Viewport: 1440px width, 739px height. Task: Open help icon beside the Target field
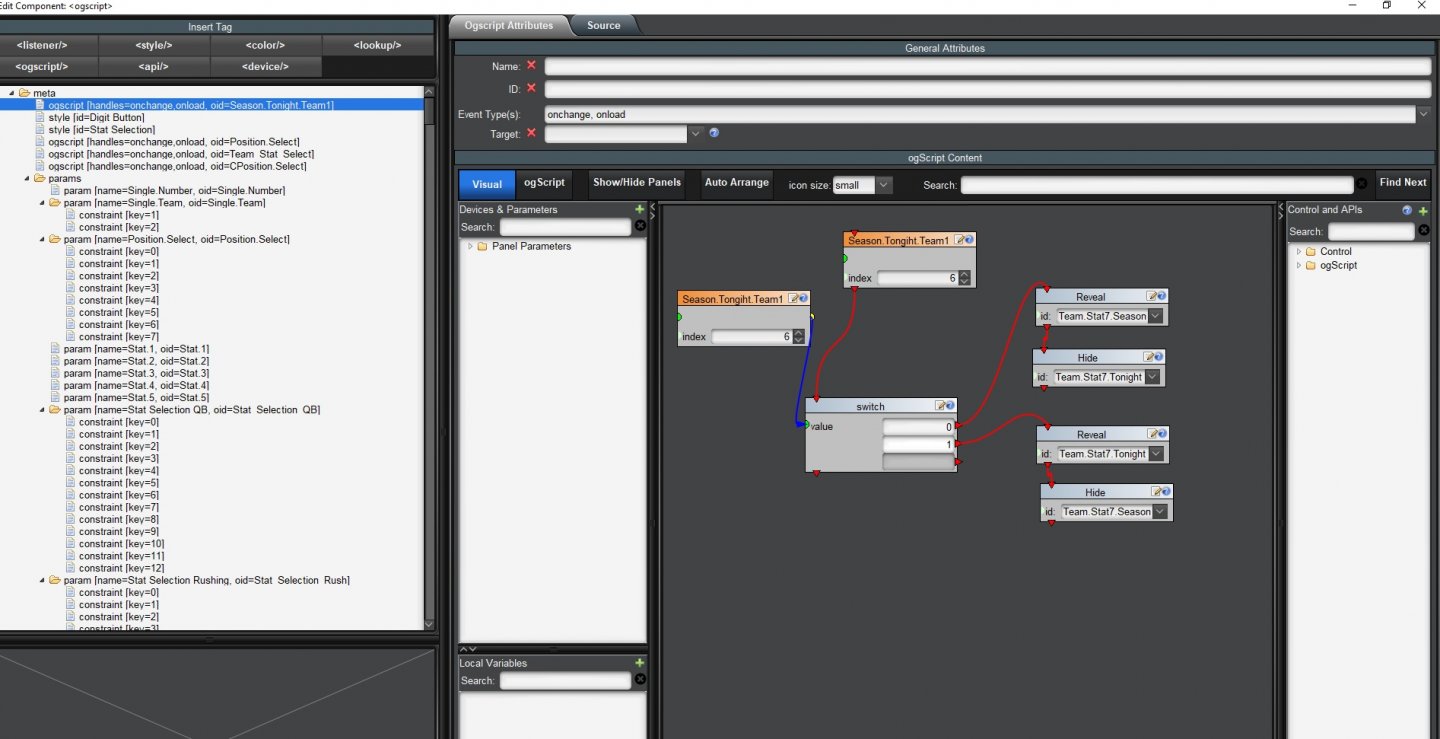tap(714, 133)
